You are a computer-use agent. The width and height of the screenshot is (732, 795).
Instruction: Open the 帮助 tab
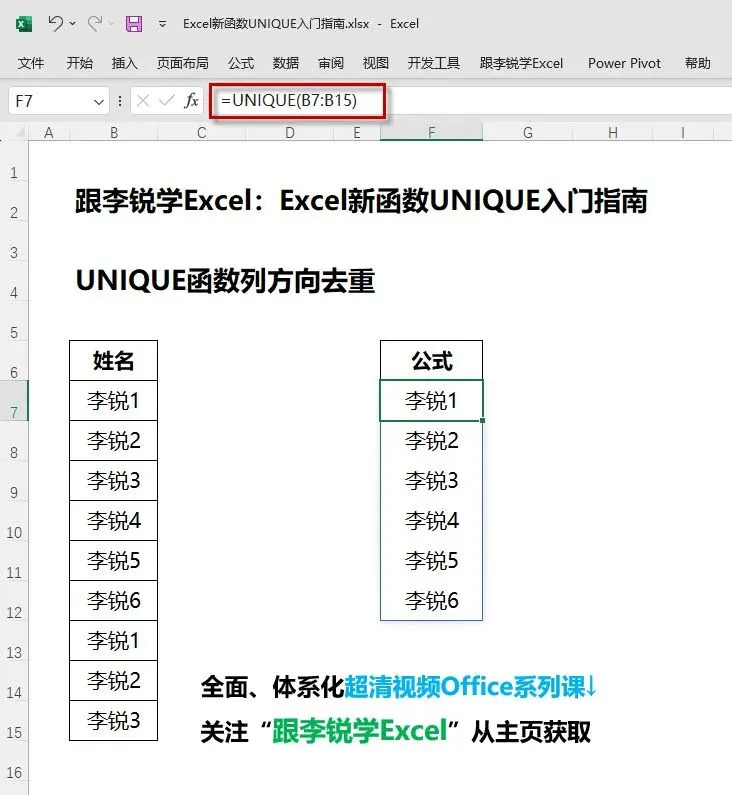(698, 63)
